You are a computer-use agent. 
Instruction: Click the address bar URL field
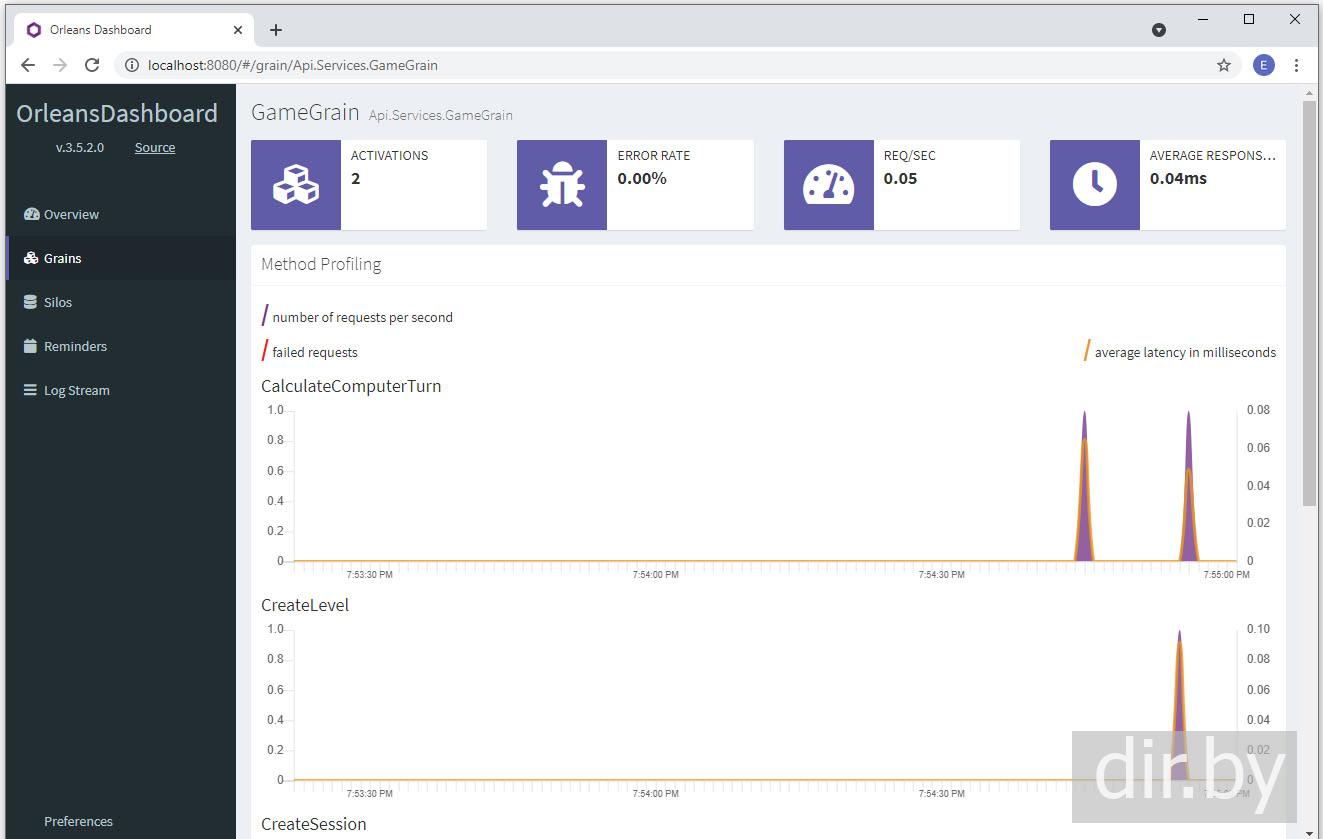(600, 65)
